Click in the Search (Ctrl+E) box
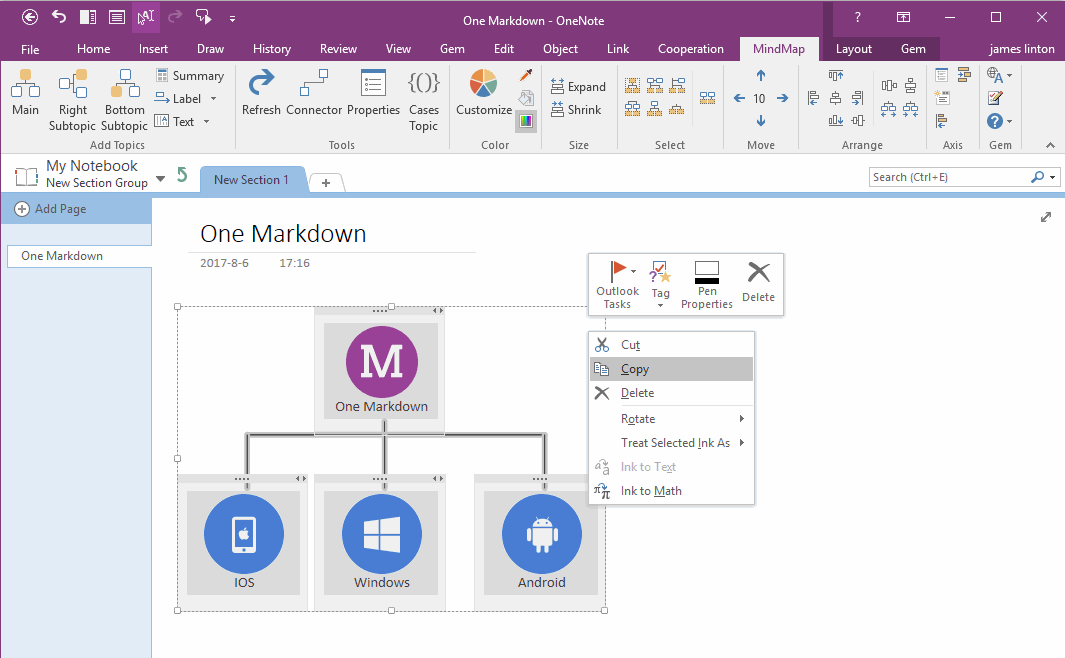The image size is (1065, 658). coord(950,177)
